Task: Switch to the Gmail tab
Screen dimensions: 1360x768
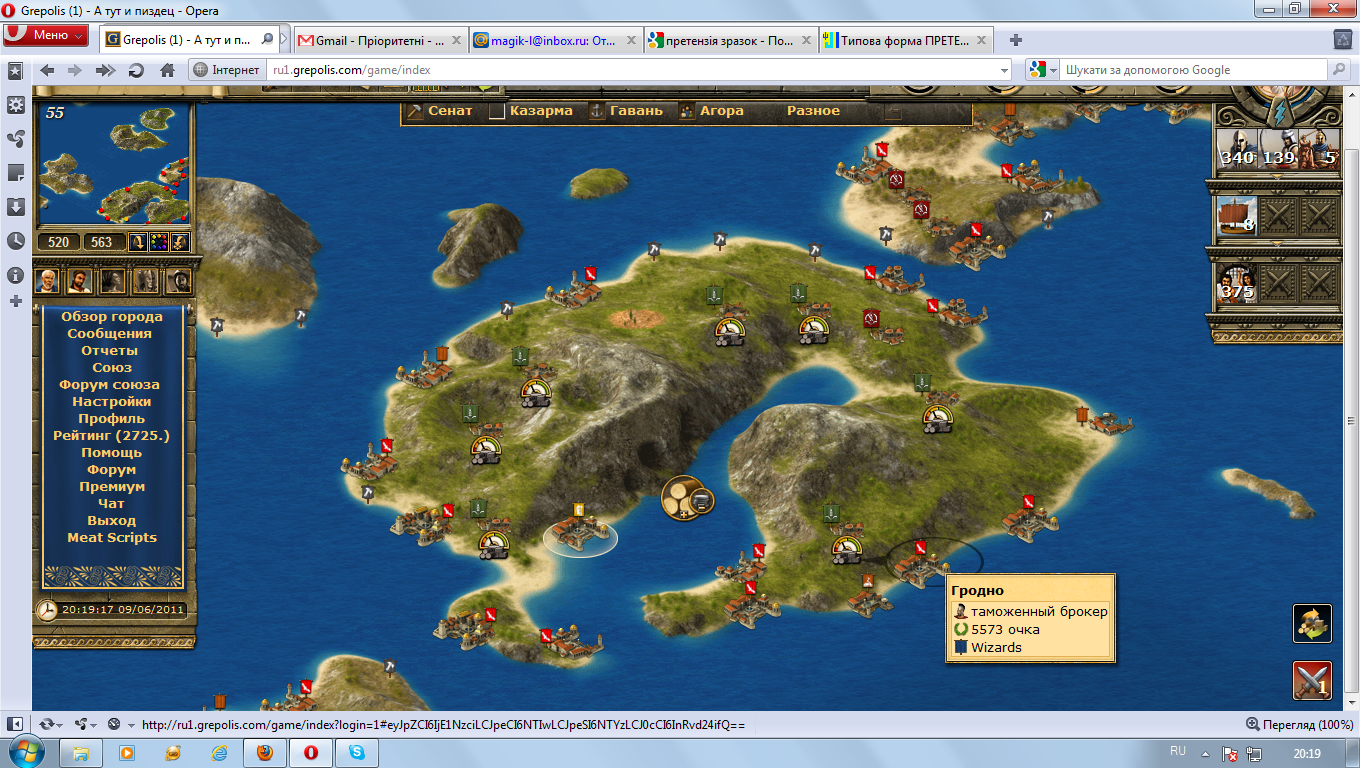Action: point(380,40)
